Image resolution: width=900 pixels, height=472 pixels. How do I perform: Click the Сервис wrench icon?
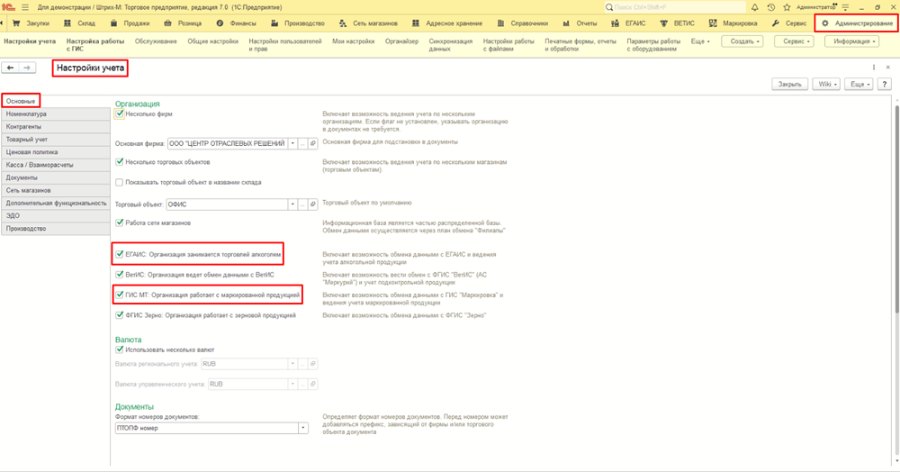[x=775, y=24]
